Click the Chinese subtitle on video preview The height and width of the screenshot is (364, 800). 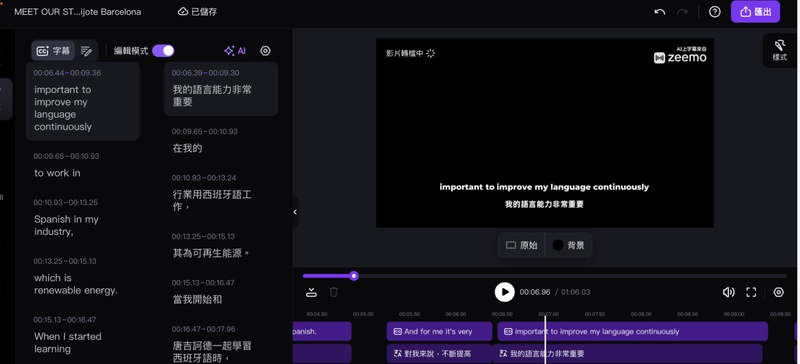544,204
